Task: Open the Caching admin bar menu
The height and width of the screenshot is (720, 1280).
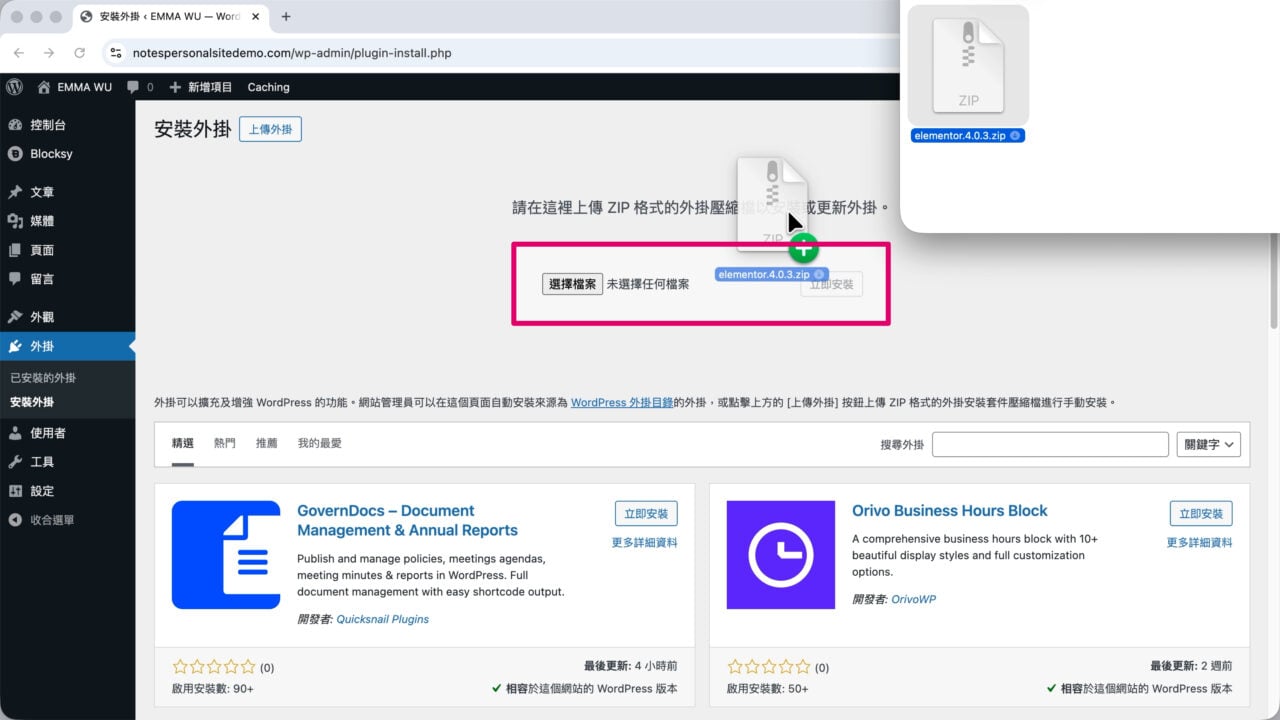Action: click(x=268, y=87)
